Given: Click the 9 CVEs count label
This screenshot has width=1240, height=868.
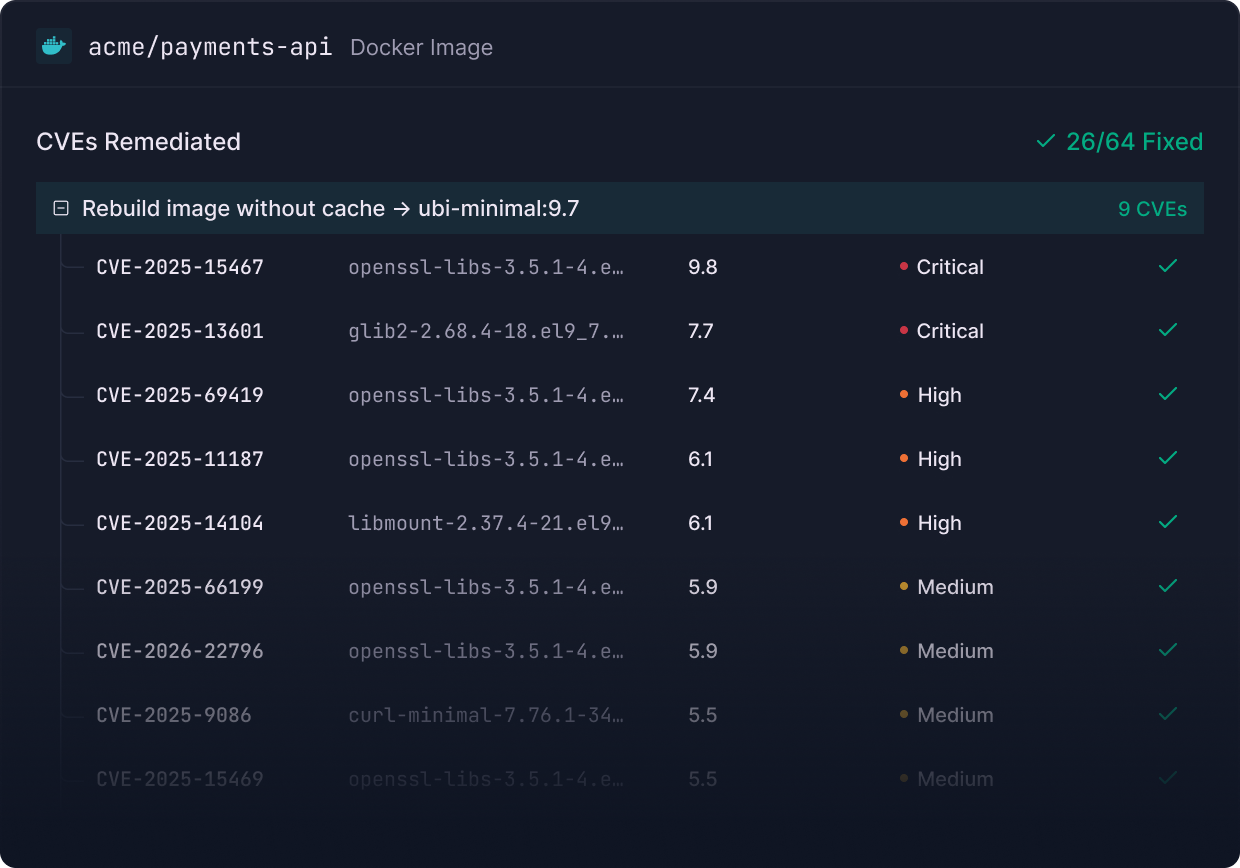Looking at the screenshot, I should (x=1152, y=209).
